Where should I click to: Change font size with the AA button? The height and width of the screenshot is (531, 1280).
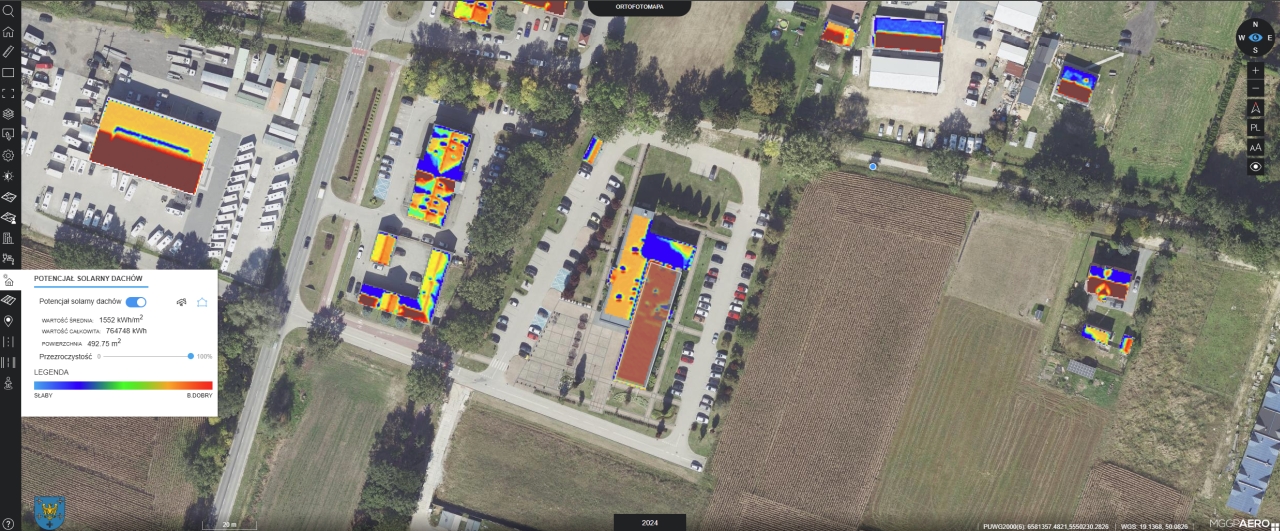click(1256, 147)
